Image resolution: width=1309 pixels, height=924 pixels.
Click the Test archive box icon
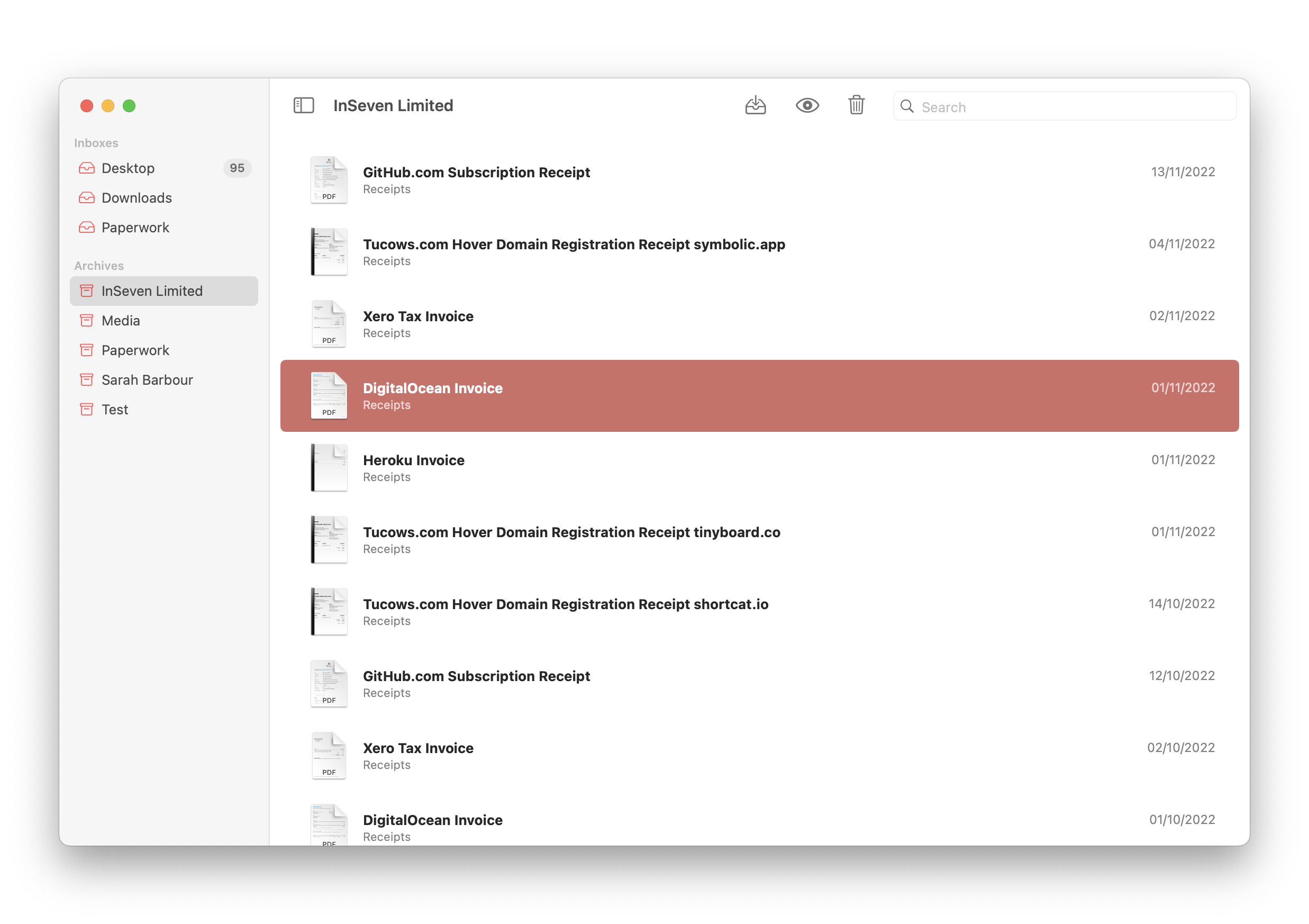pyautogui.click(x=87, y=410)
